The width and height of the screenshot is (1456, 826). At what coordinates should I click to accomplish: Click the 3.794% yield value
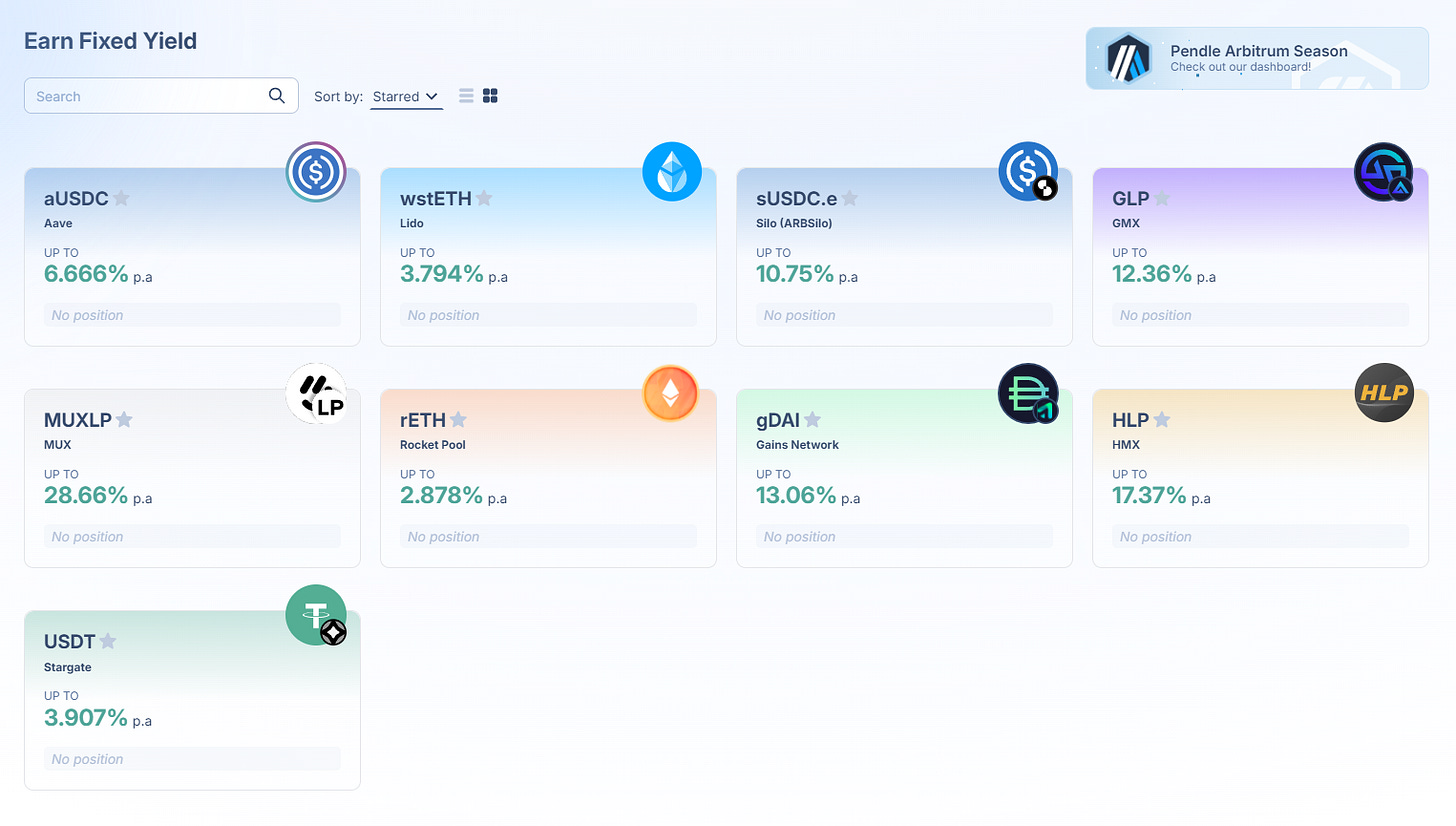tap(442, 274)
